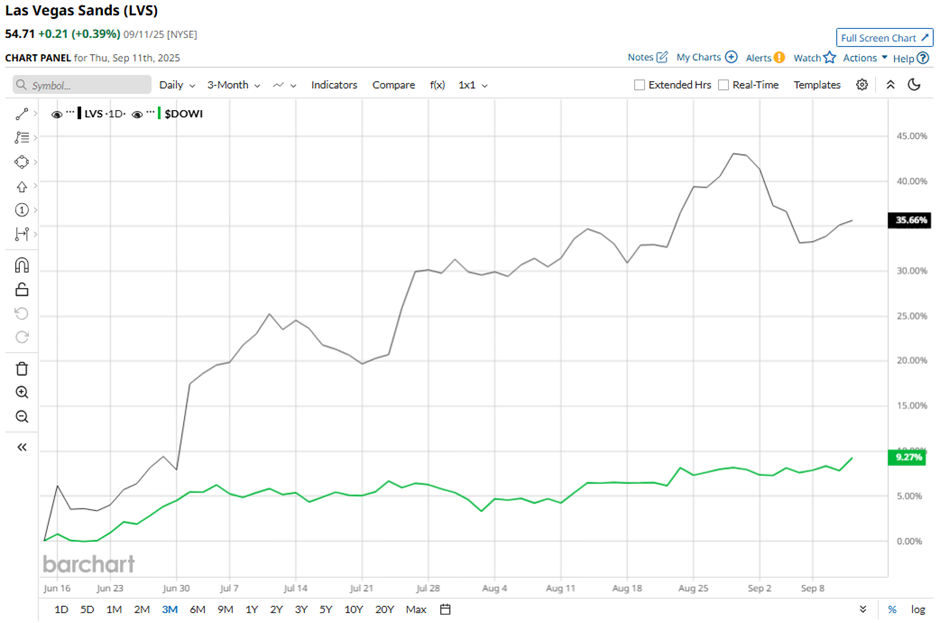The height and width of the screenshot is (623, 940).
Task: Click the black LVS color swatch
Action: coord(79,113)
